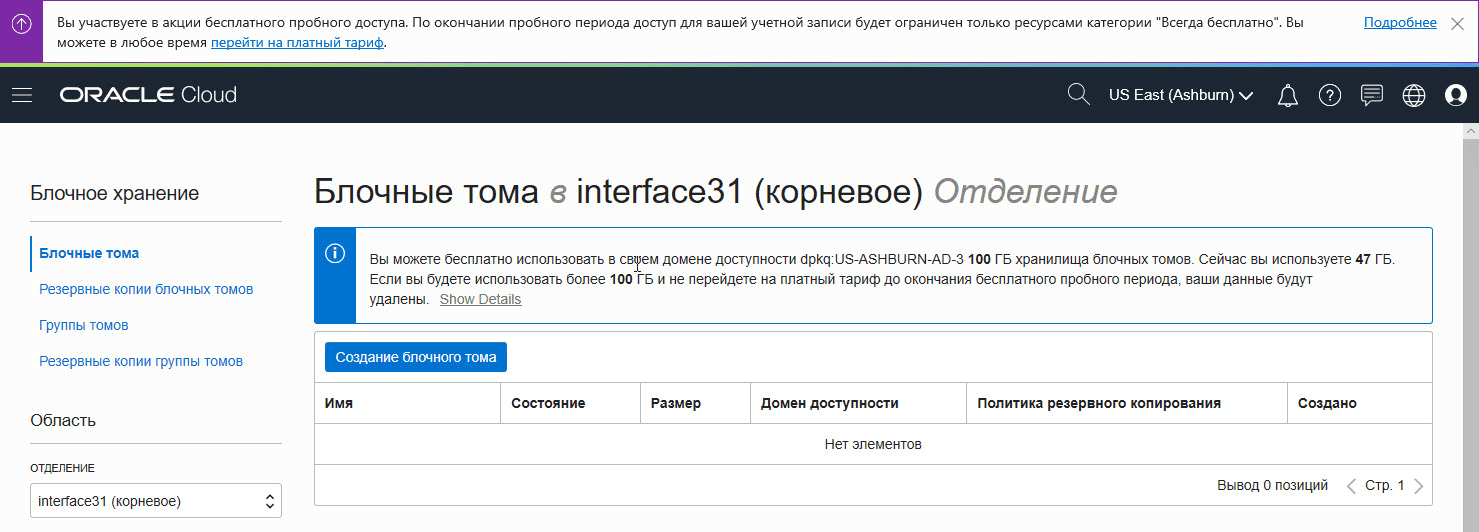Open the user profile avatar menu
This screenshot has height=532, width=1479.
coord(1455,96)
